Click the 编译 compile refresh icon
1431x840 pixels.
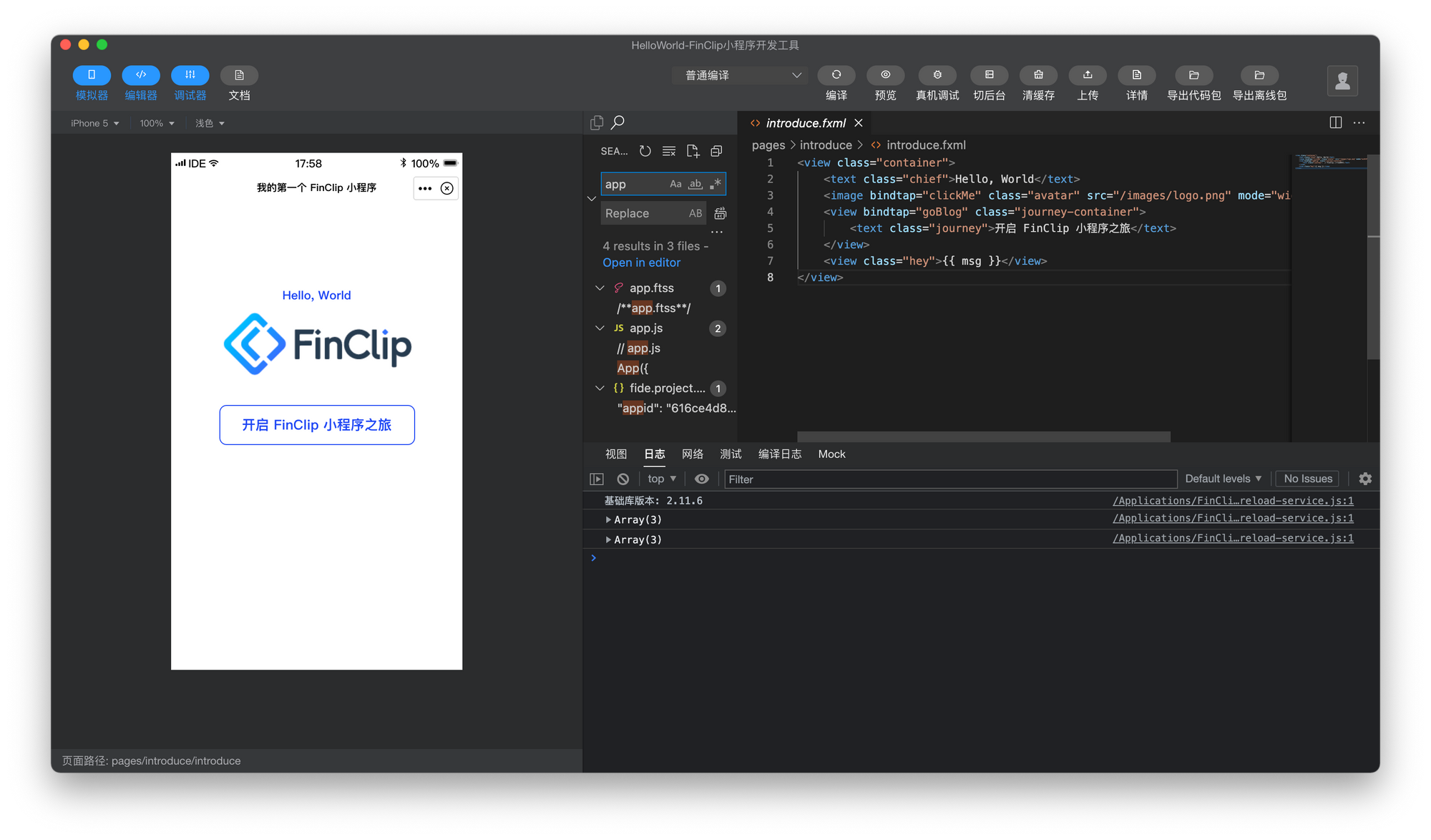[836, 75]
